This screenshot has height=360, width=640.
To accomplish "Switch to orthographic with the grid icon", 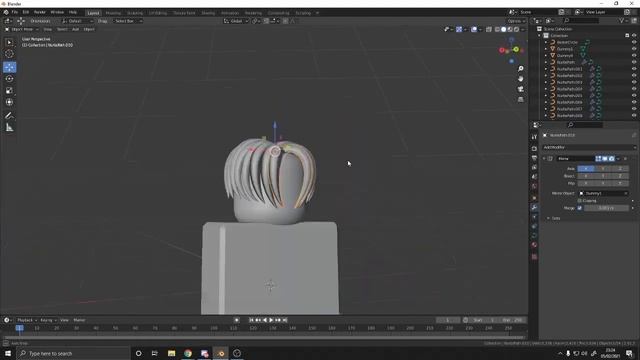I will click(520, 99).
